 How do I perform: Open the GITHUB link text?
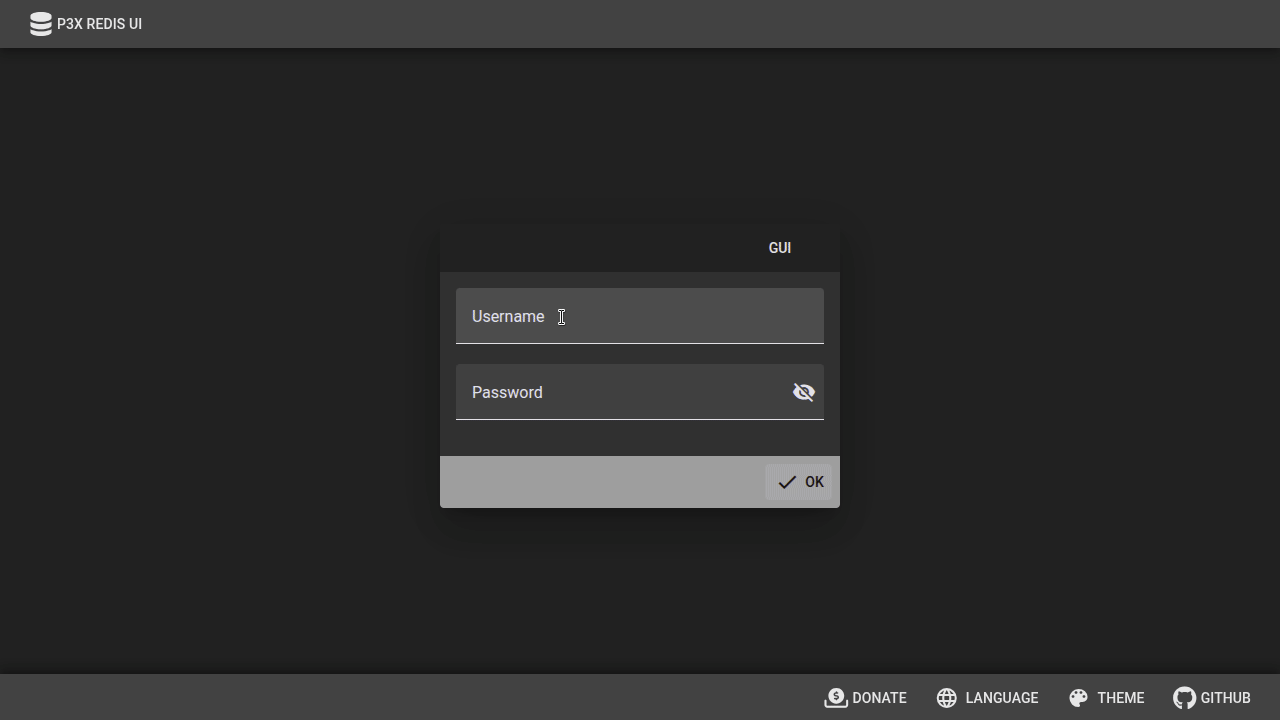[1225, 698]
